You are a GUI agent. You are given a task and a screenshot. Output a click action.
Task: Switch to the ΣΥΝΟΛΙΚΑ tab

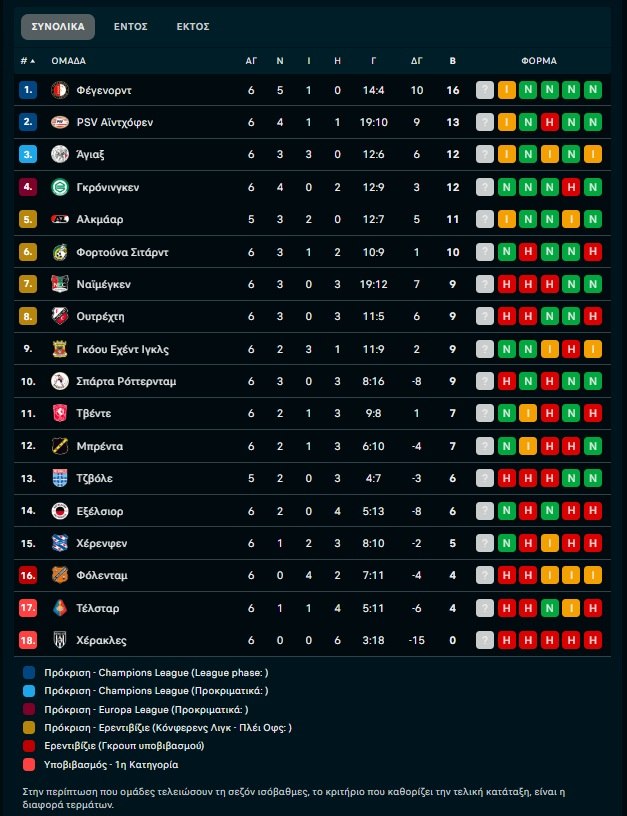[x=58, y=27]
